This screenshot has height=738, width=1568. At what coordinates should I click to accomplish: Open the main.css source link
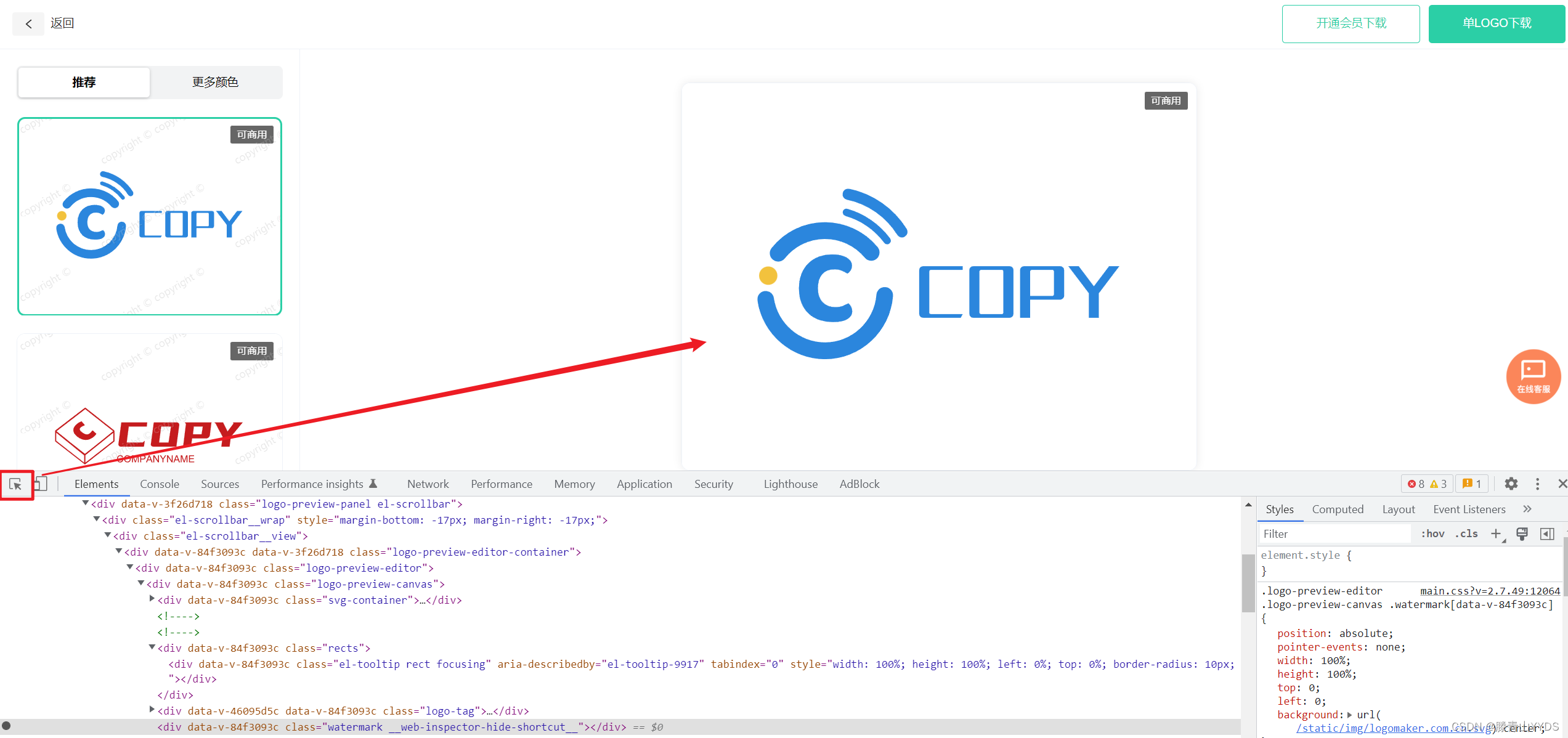[1490, 591]
